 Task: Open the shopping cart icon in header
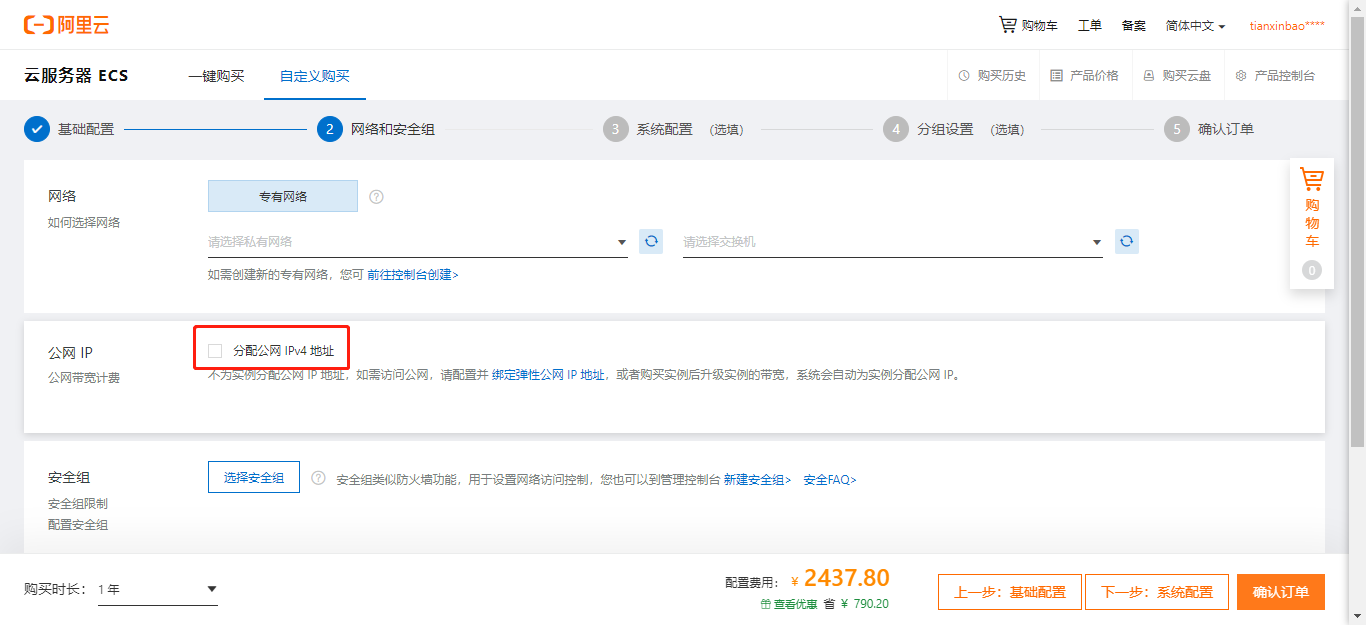pos(1007,24)
